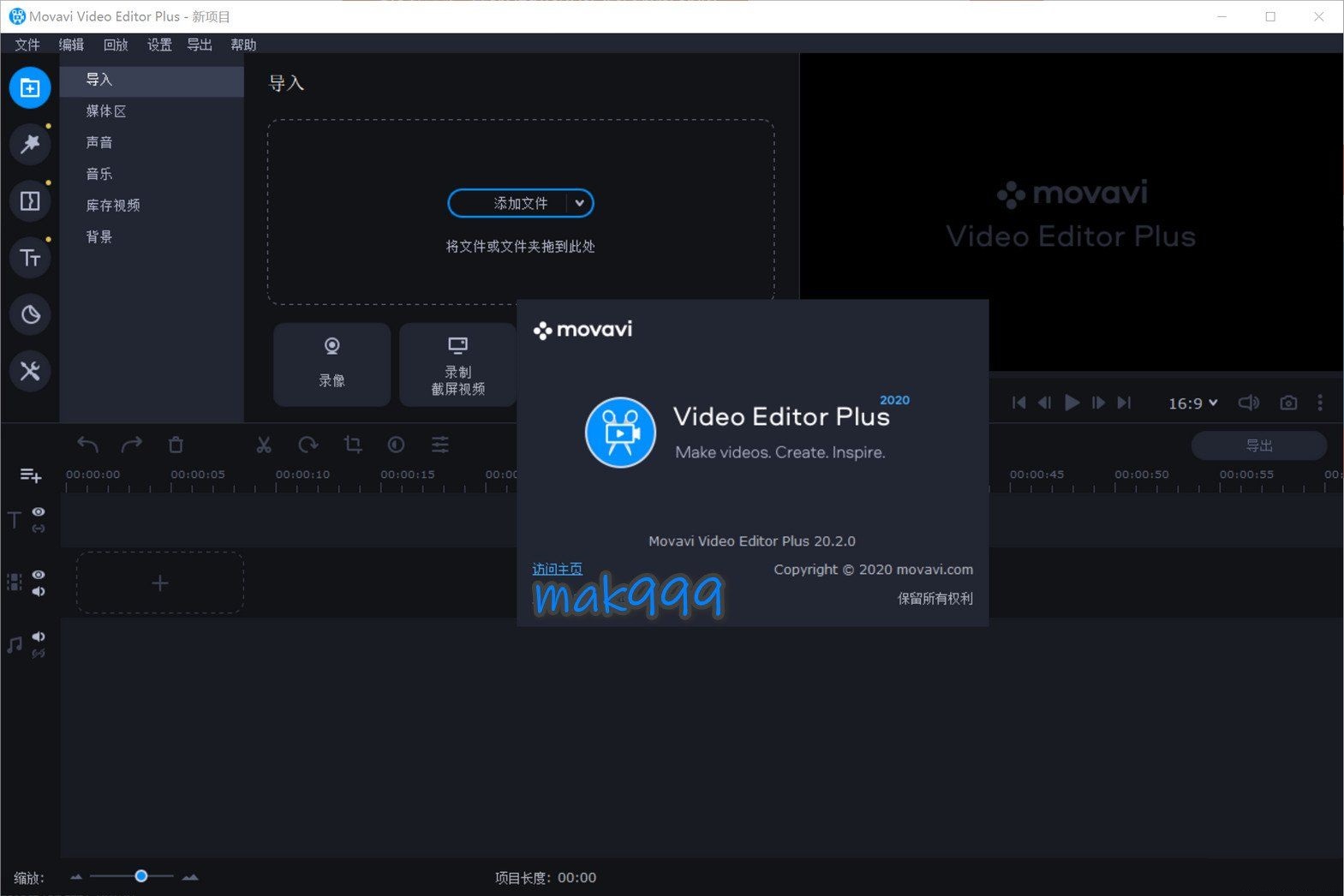Zoom out timeline with small mountain icon
Screen dimensions: 1344x896
coord(76,877)
